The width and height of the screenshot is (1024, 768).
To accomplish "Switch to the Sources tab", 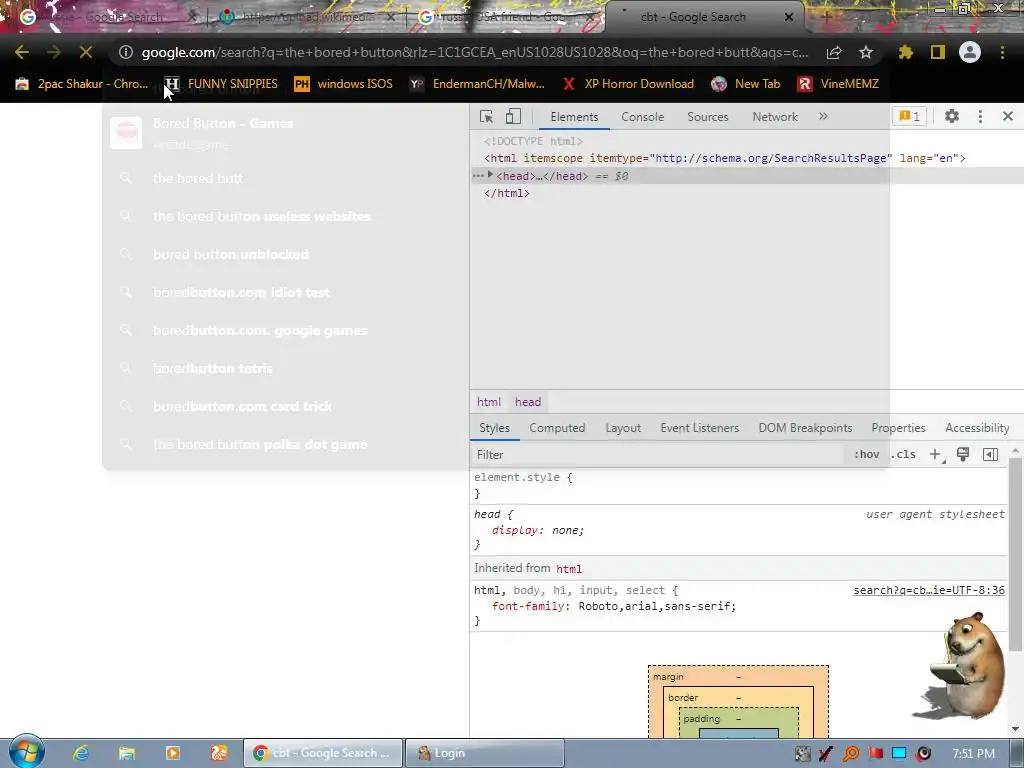I will coord(707,117).
